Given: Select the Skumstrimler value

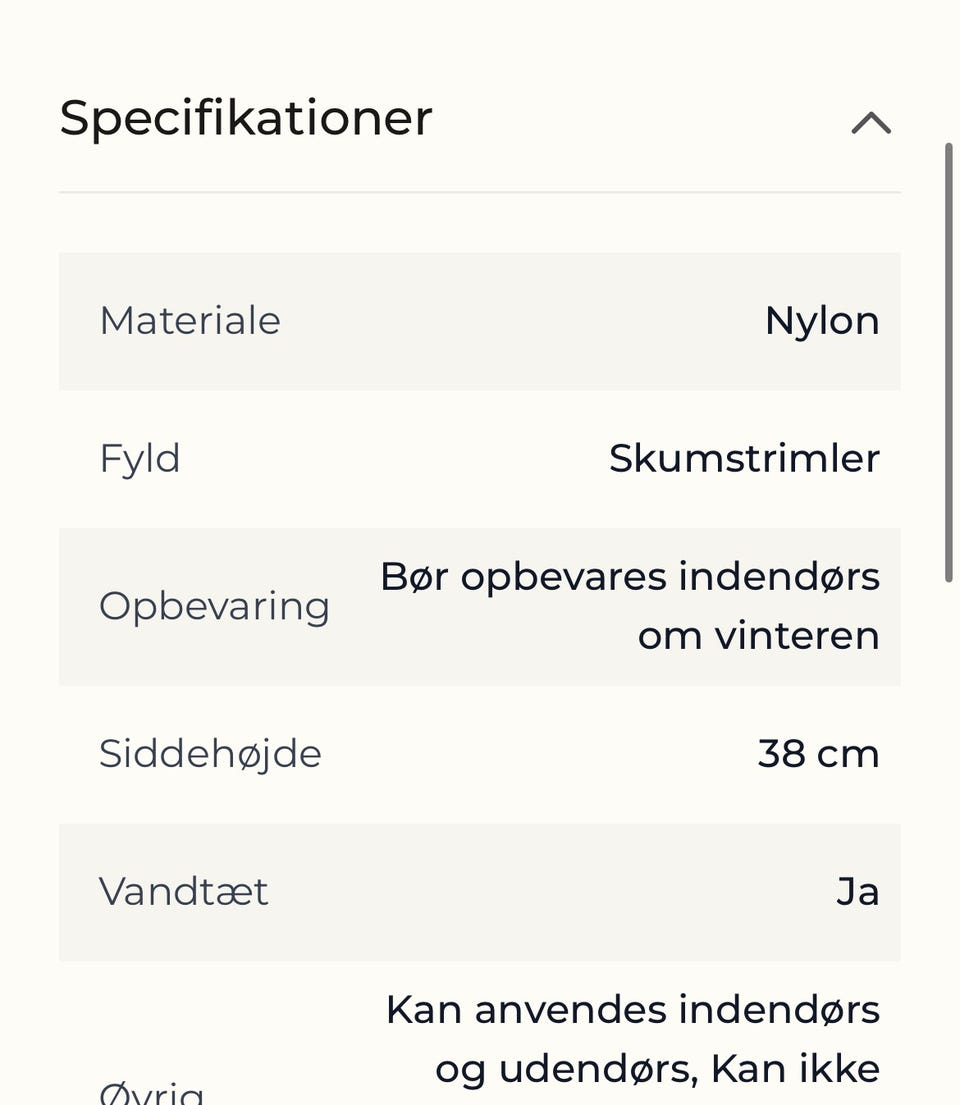Looking at the screenshot, I should (744, 459).
